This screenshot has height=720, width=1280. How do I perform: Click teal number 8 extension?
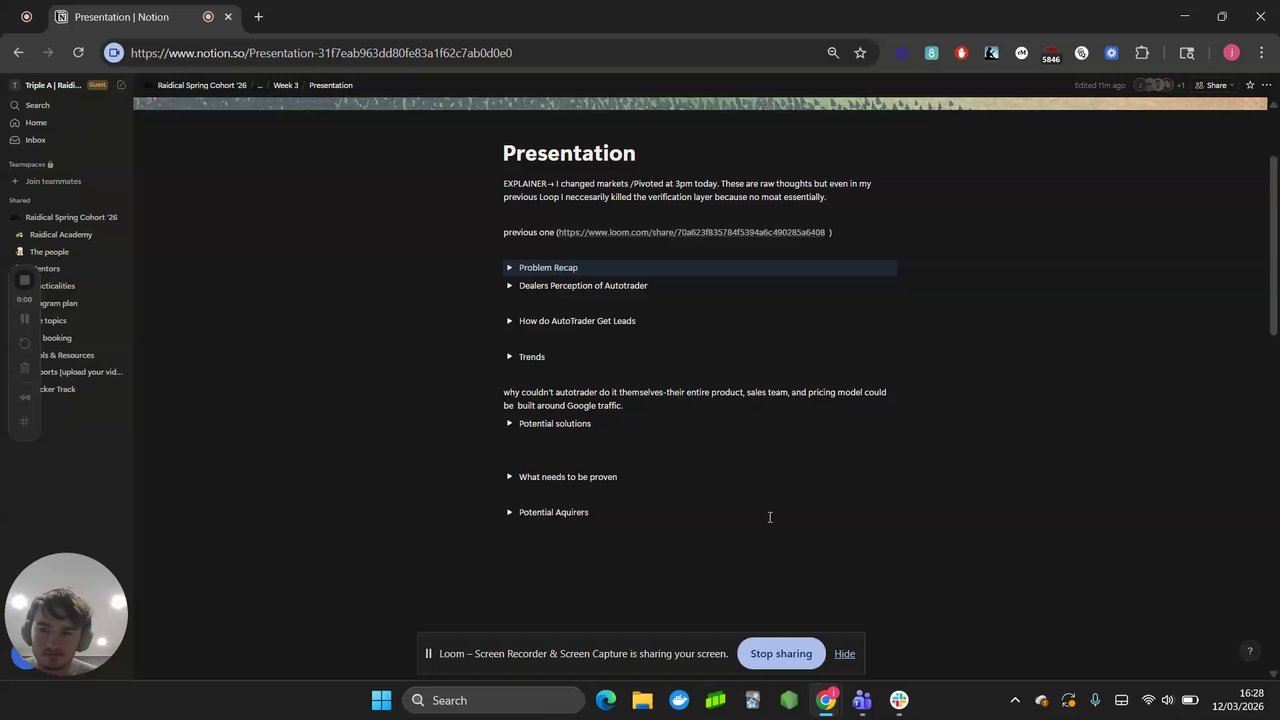[x=931, y=53]
